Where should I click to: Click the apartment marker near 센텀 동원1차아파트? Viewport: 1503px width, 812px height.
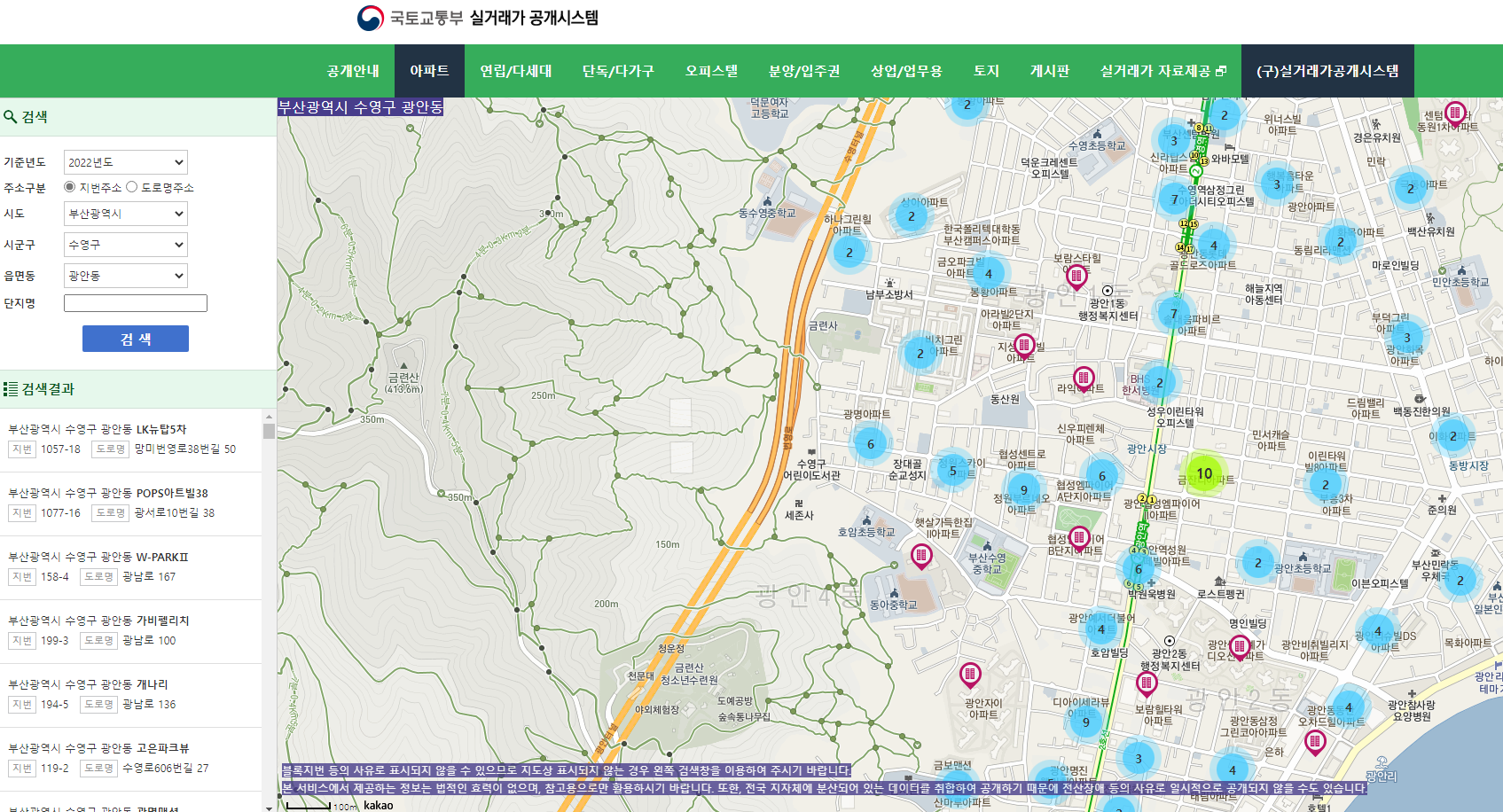(x=1455, y=113)
